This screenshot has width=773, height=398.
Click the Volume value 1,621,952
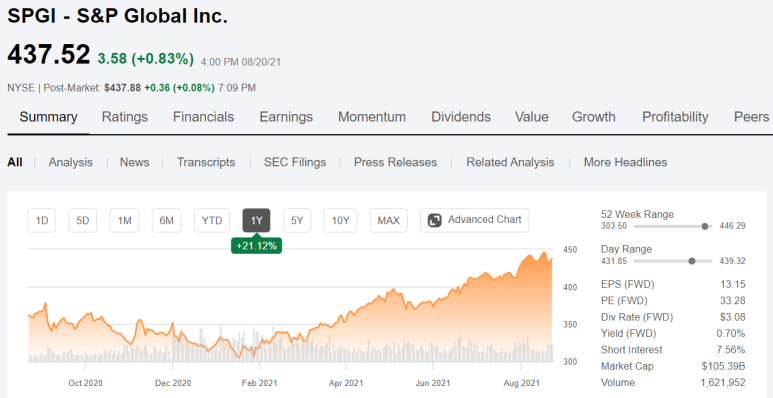click(724, 382)
